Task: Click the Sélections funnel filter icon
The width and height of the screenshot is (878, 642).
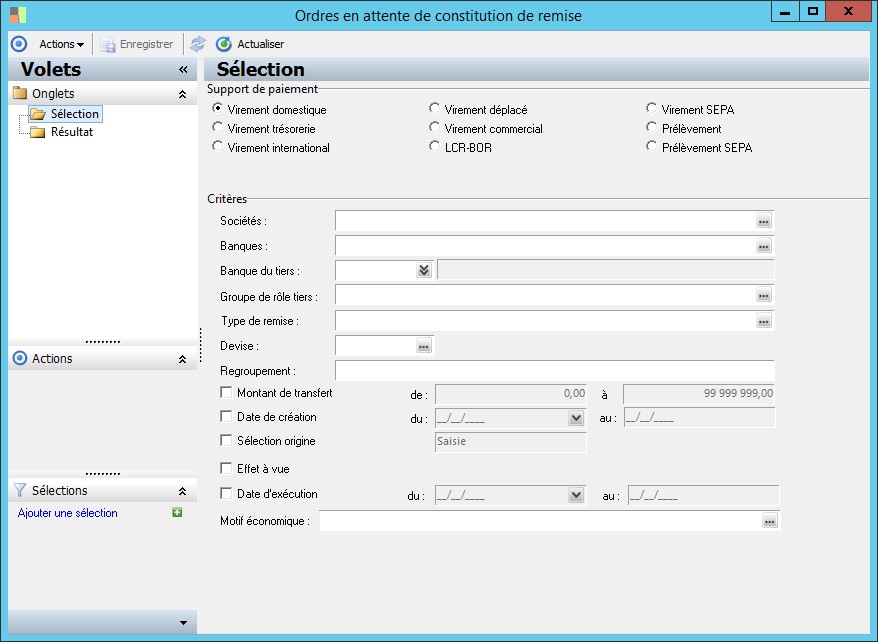Action: 20,490
